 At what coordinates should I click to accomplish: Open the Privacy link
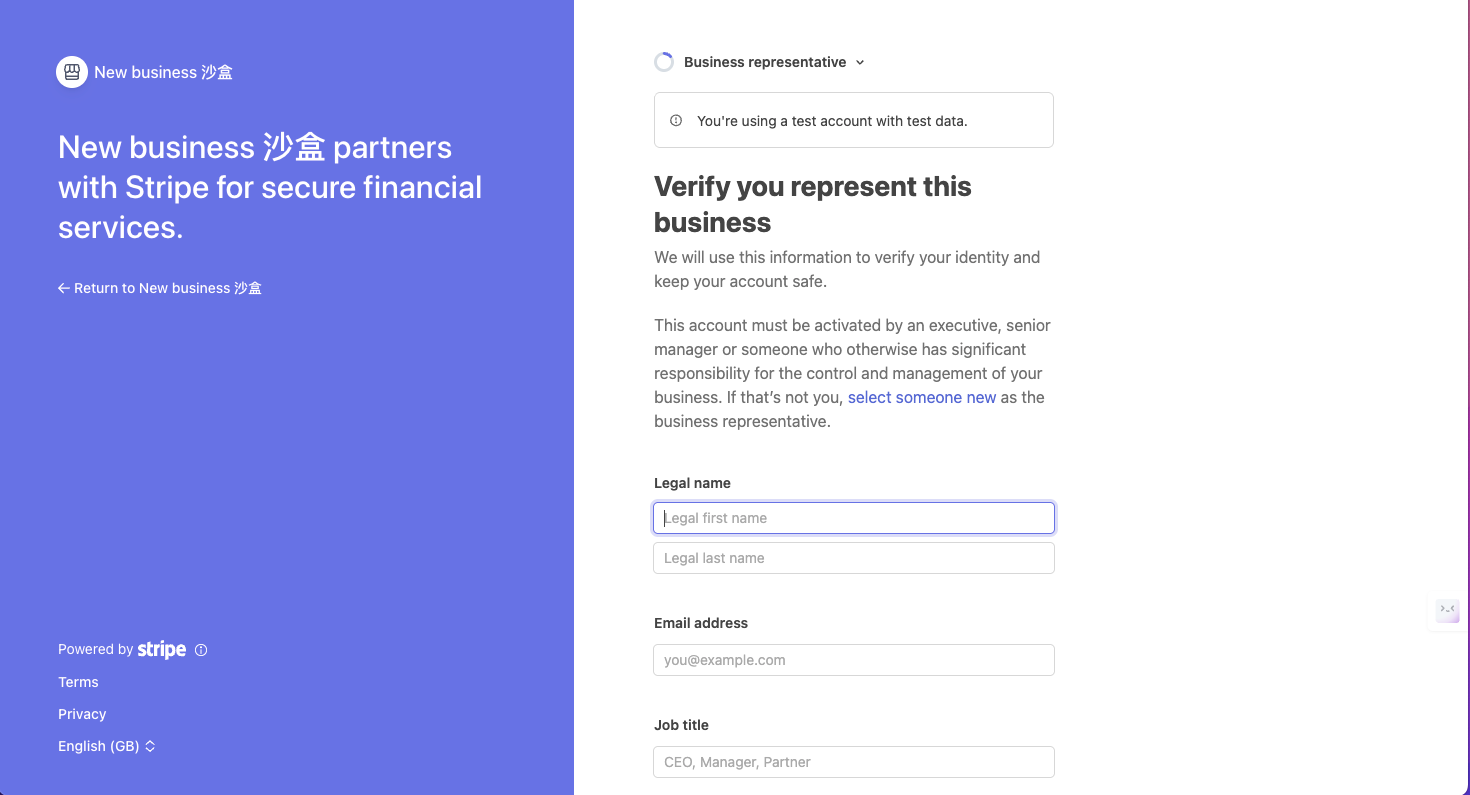tap(82, 714)
